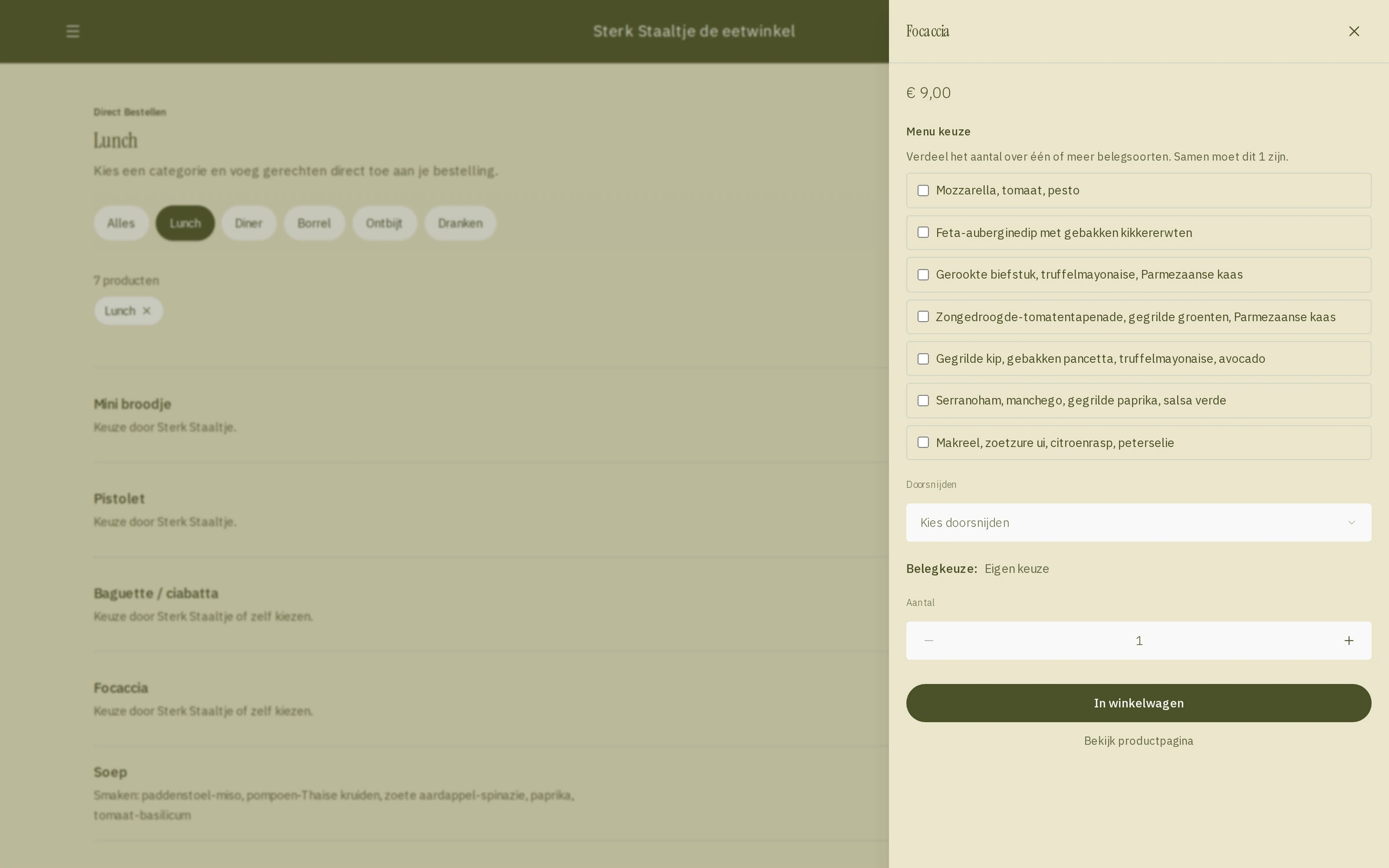Select the Lunch category pill
This screenshot has width=1389, height=868.
(185, 223)
